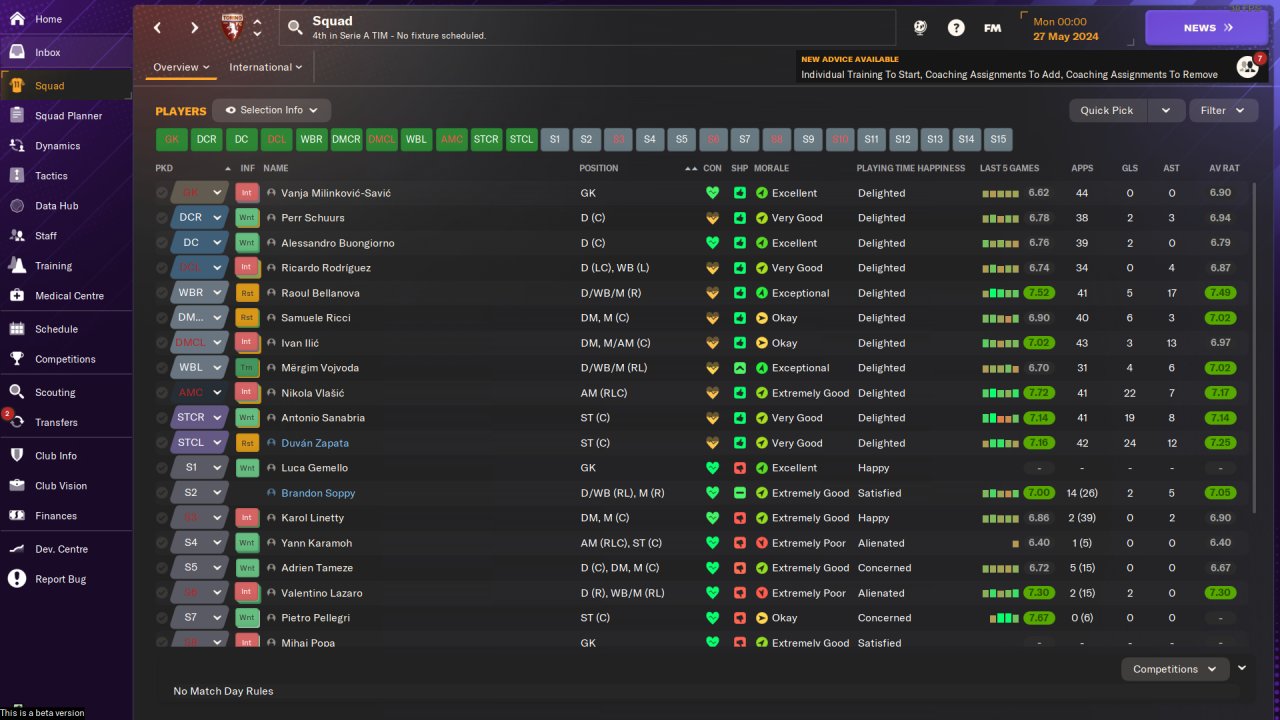The height and width of the screenshot is (720, 1280).
Task: Open Training from the sidebar
Action: pyautogui.click(x=66, y=266)
